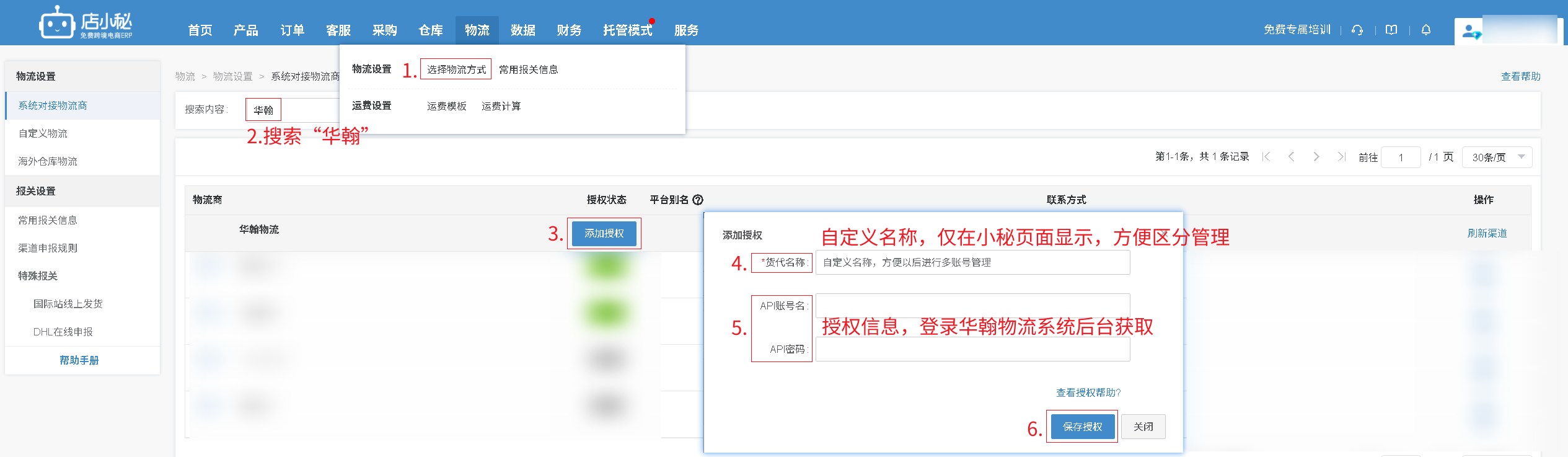Click the notification bell icon
The image size is (1568, 457).
[1426, 30]
